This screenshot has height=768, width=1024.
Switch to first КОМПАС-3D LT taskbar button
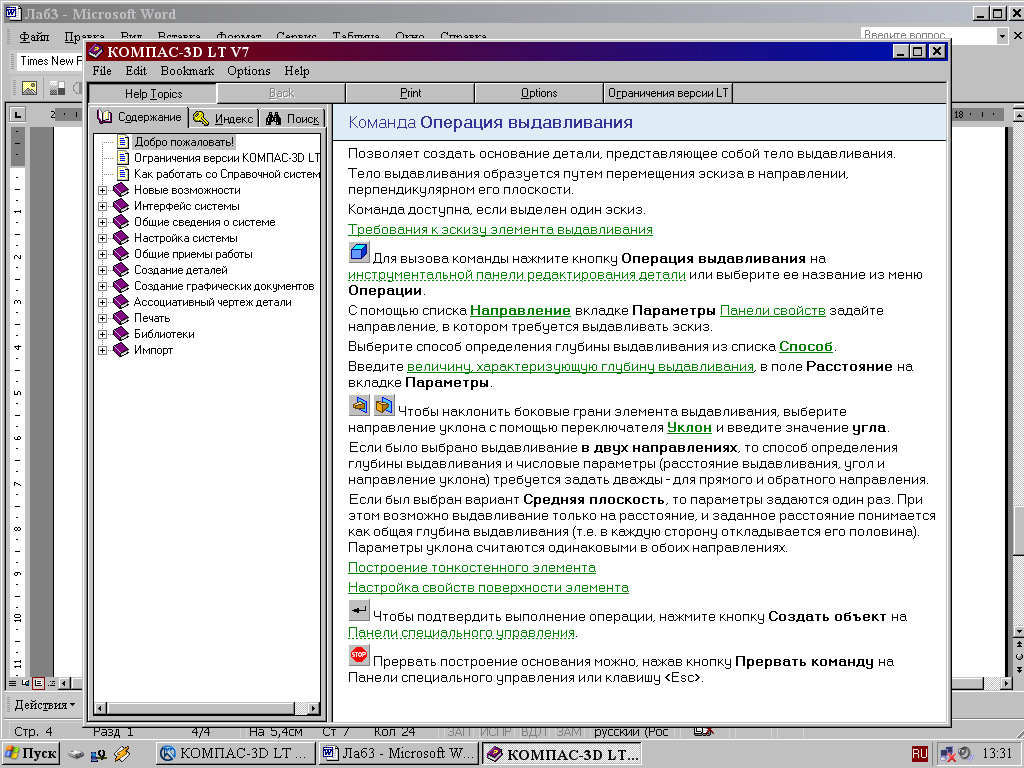click(x=236, y=754)
